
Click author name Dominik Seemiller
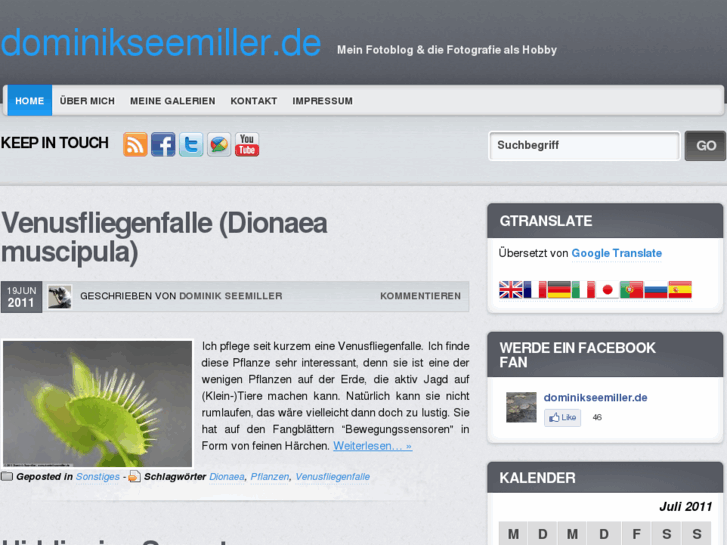230,296
